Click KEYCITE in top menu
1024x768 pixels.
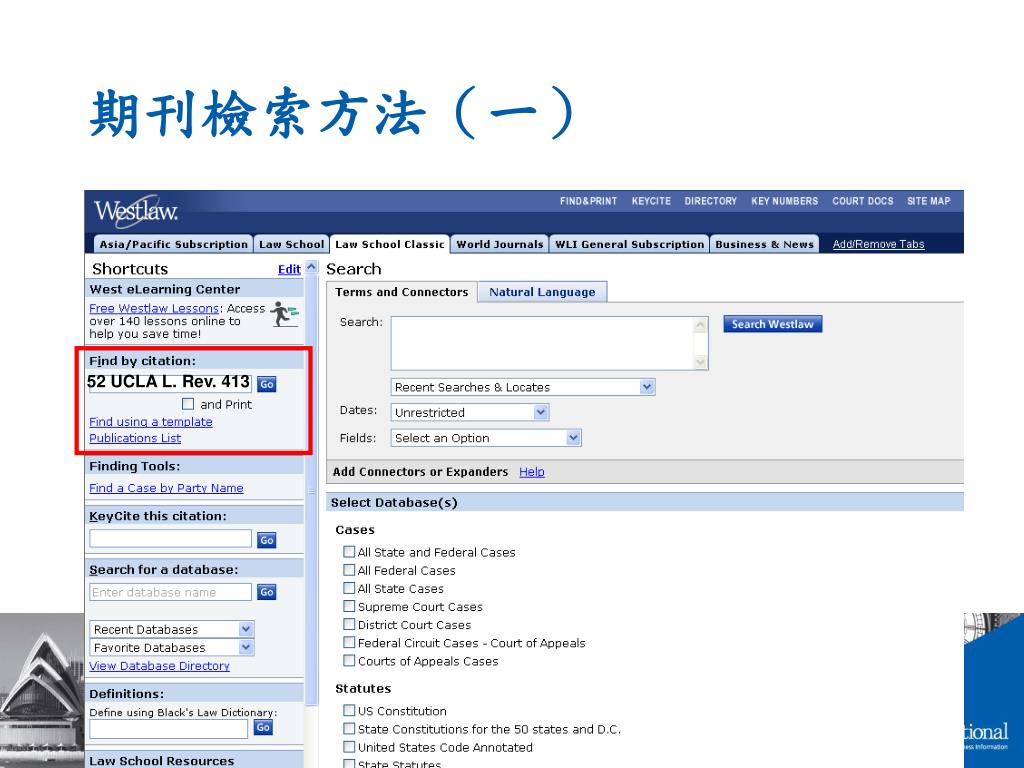[651, 201]
